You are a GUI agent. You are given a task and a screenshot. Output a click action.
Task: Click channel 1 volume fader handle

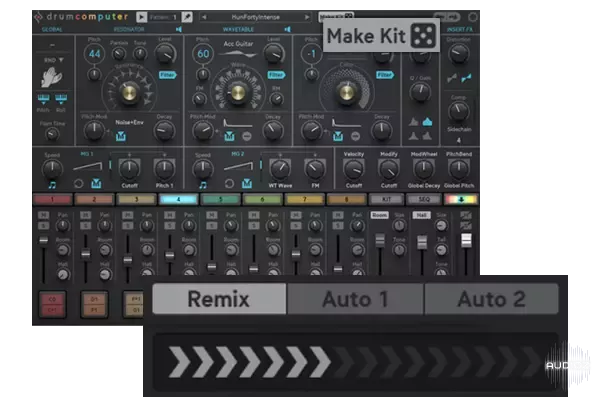[x=44, y=240]
